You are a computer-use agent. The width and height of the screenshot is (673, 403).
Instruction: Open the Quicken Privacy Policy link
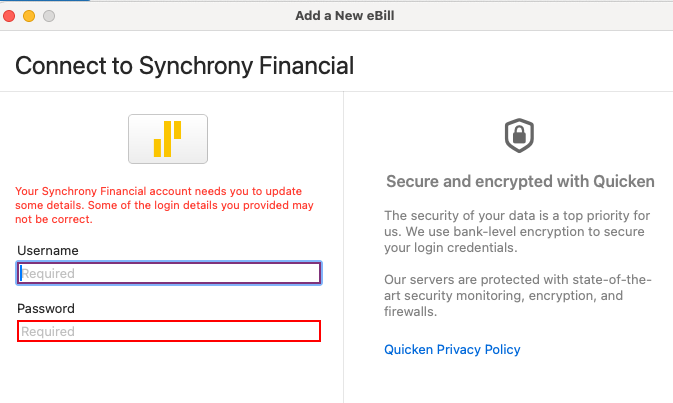(452, 349)
